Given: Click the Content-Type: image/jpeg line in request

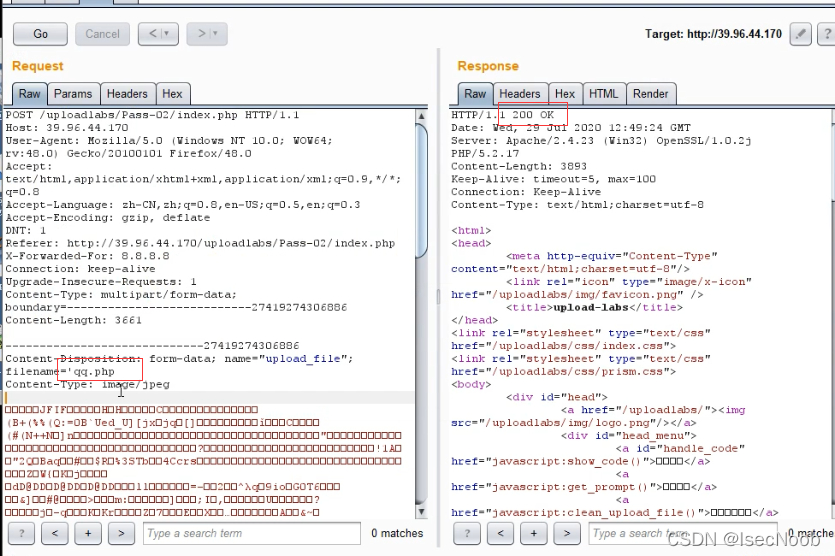Looking at the screenshot, I should pos(87,385).
